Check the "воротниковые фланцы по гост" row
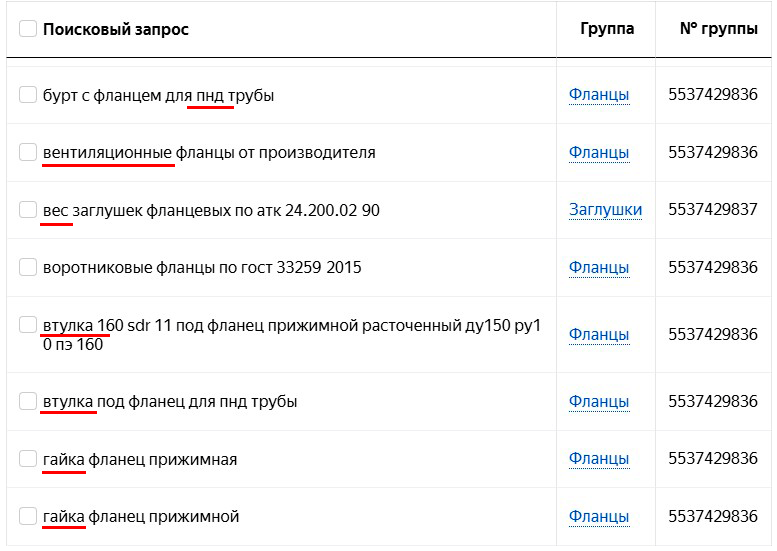The width and height of the screenshot is (777, 551). click(28, 267)
